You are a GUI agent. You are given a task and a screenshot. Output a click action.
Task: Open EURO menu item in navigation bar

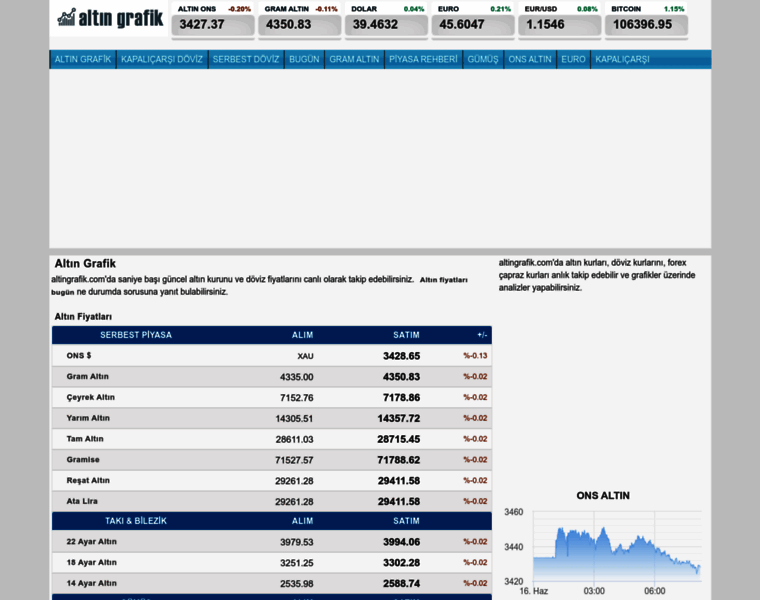click(x=573, y=59)
